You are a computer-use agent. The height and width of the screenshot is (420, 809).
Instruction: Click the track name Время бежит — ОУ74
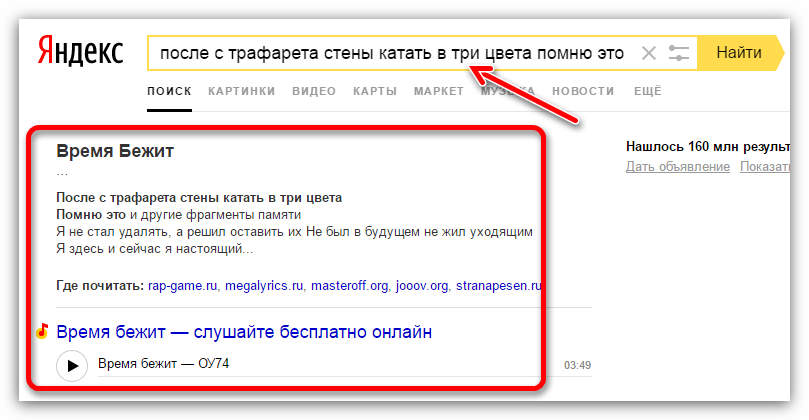click(164, 364)
